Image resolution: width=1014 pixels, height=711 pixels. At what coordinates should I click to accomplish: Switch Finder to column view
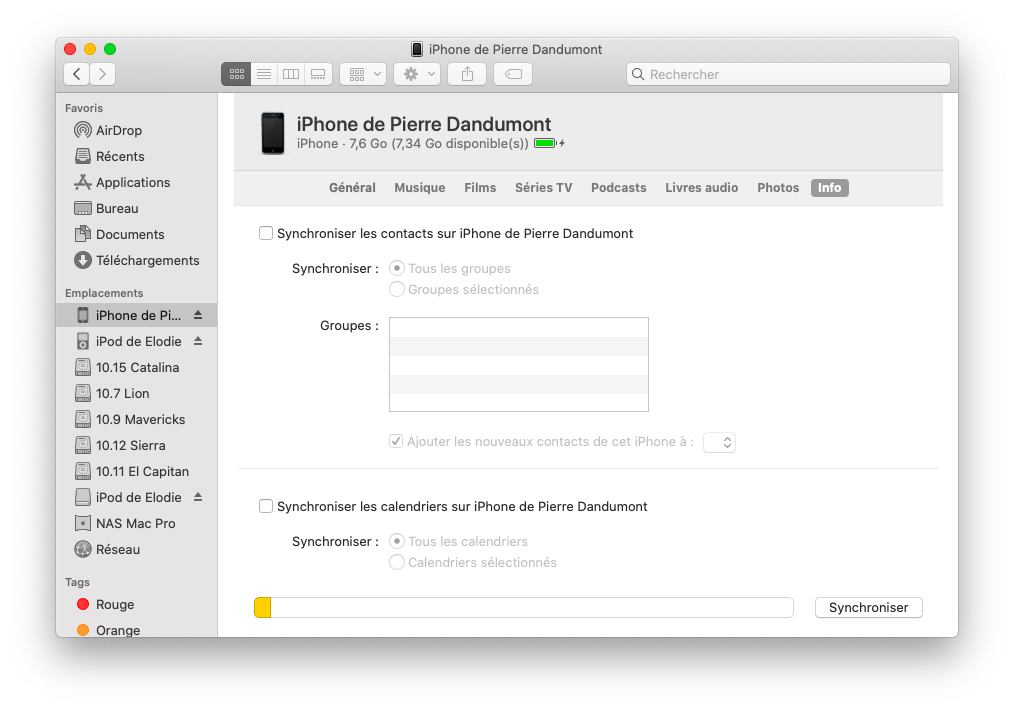point(291,74)
